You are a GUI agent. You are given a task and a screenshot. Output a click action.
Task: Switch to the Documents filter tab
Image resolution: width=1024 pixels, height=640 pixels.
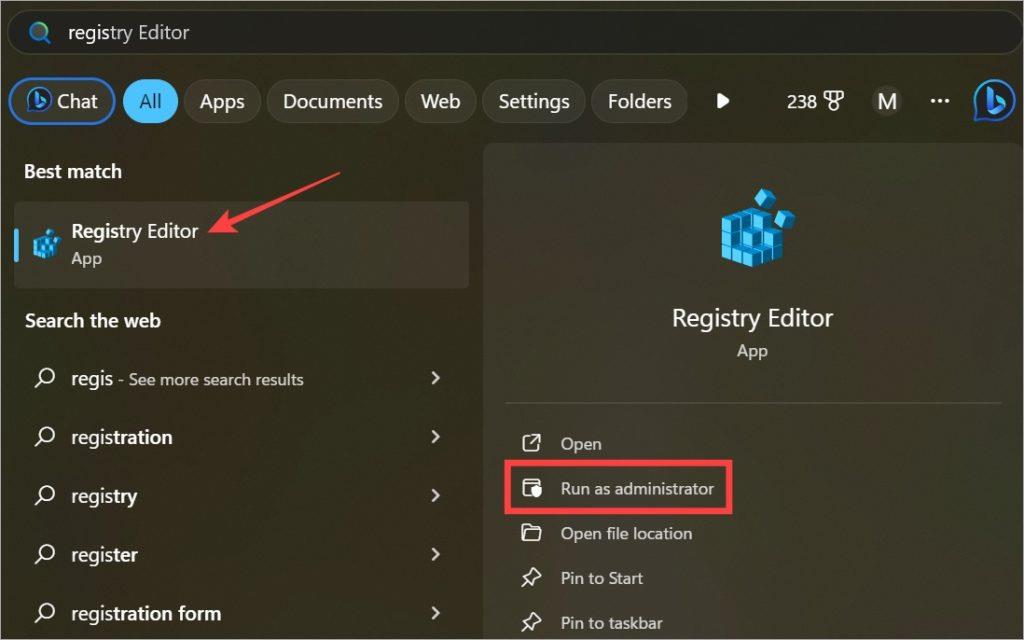[x=332, y=101]
